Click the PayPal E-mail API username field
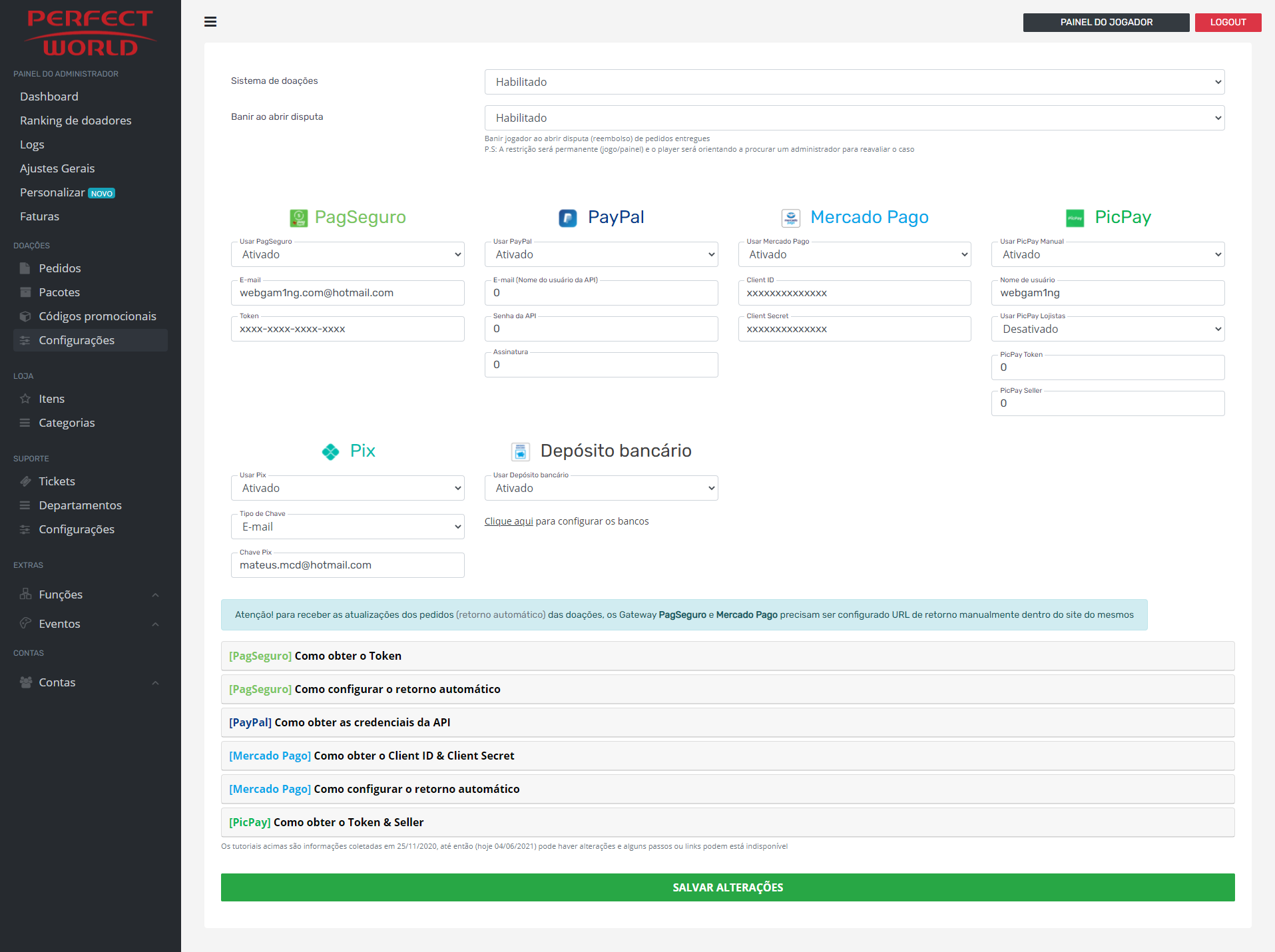Viewport: 1275px width, 952px height. click(601, 293)
